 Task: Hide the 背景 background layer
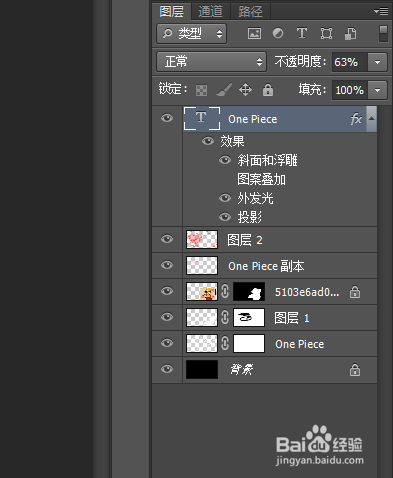point(167,369)
